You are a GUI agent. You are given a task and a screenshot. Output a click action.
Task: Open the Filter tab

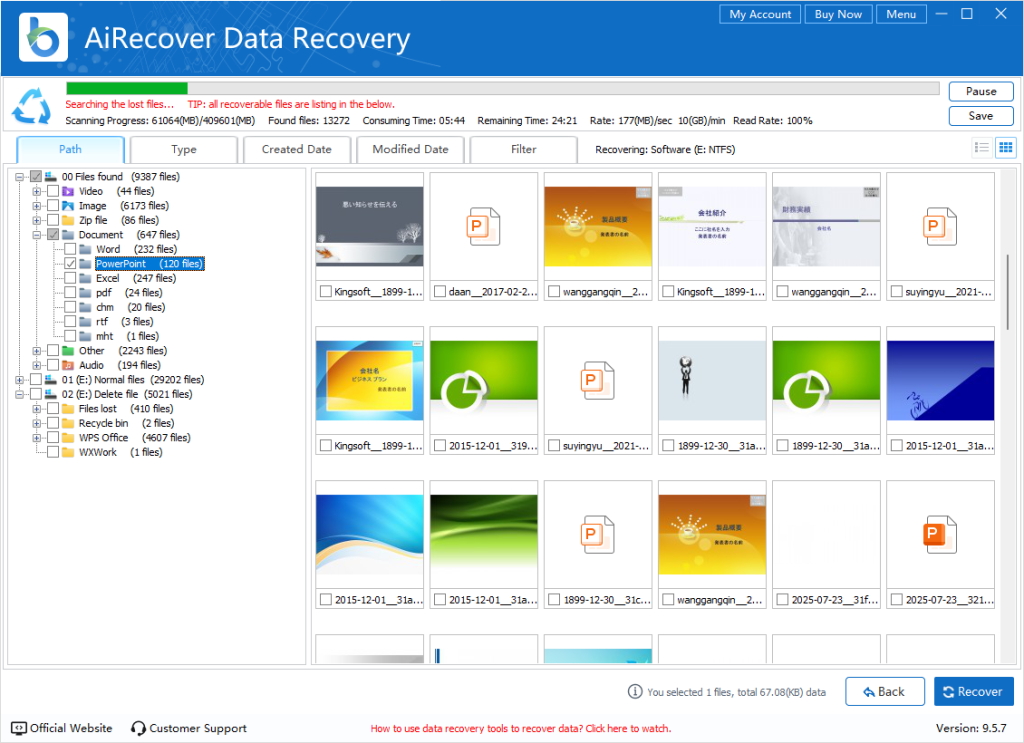click(x=523, y=150)
